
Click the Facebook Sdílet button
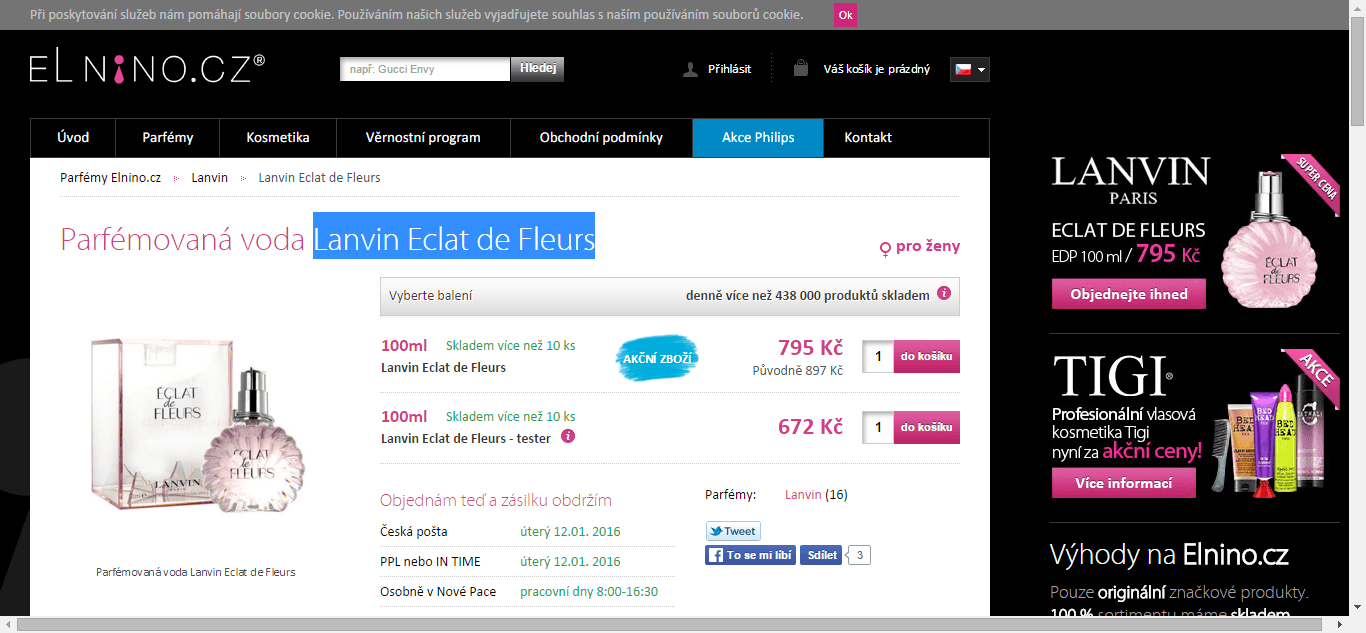coord(821,555)
